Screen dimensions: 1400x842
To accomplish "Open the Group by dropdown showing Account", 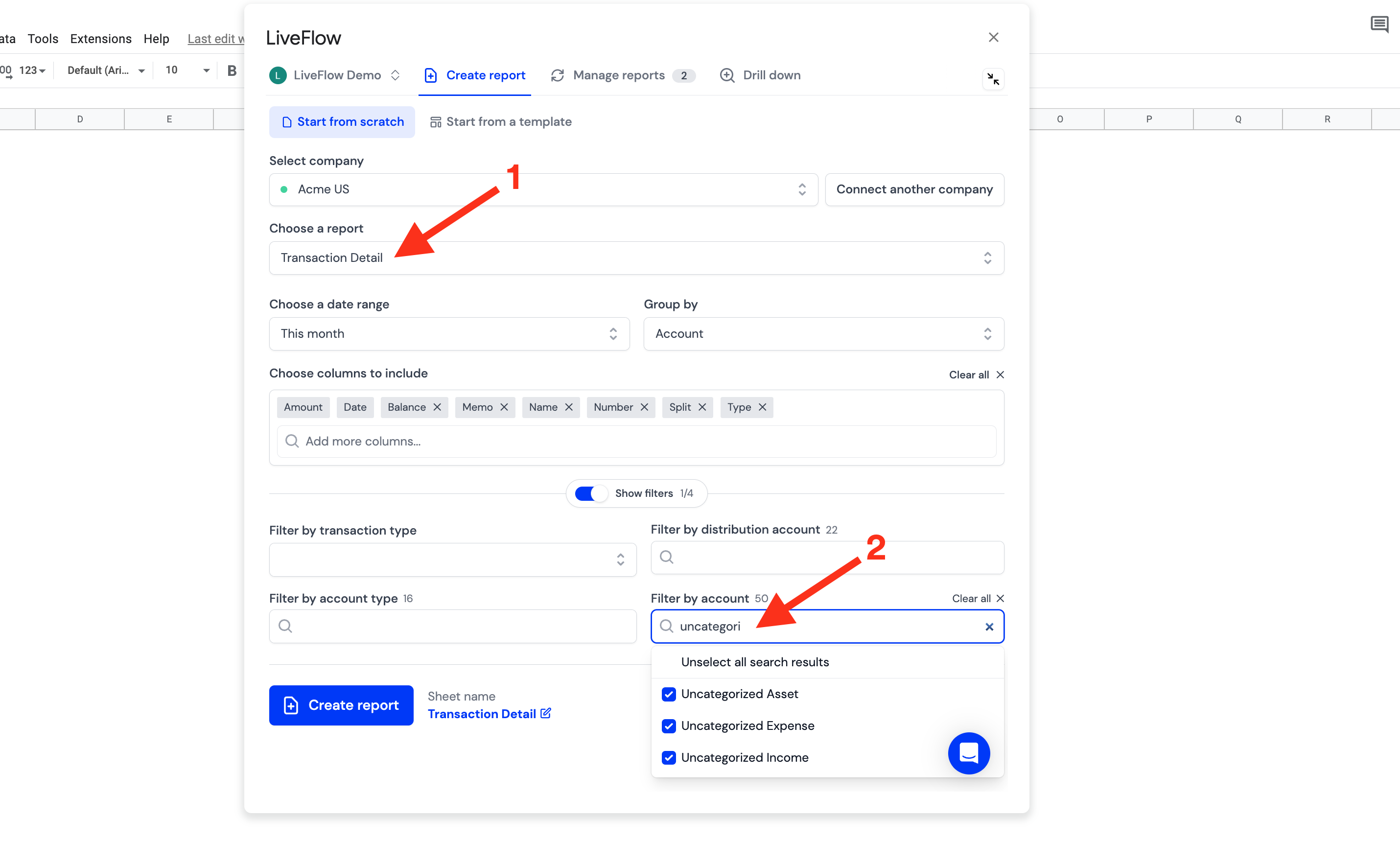I will click(x=824, y=334).
